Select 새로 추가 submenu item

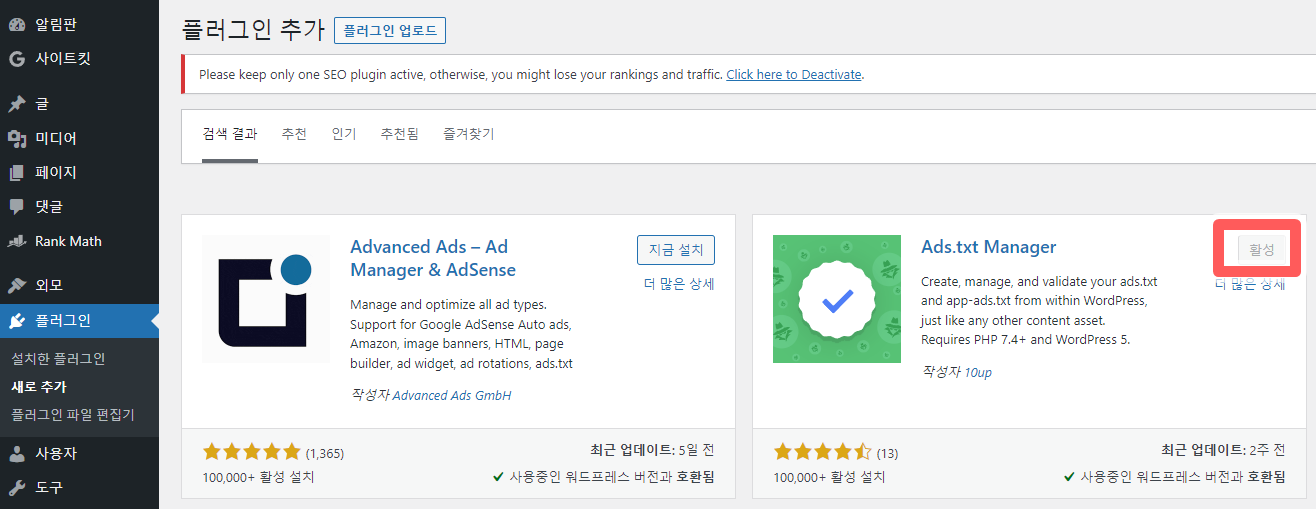(39, 387)
